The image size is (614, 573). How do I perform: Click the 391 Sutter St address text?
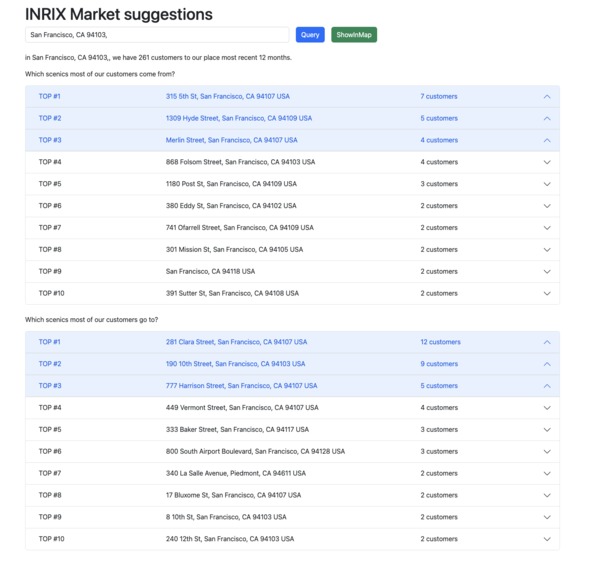coord(232,293)
